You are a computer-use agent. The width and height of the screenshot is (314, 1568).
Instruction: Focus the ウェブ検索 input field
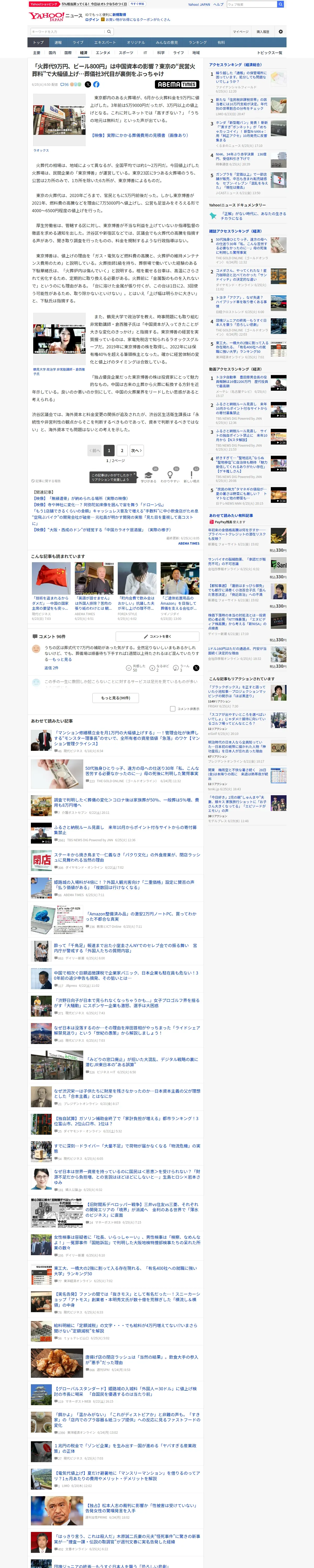click(x=251, y=4)
